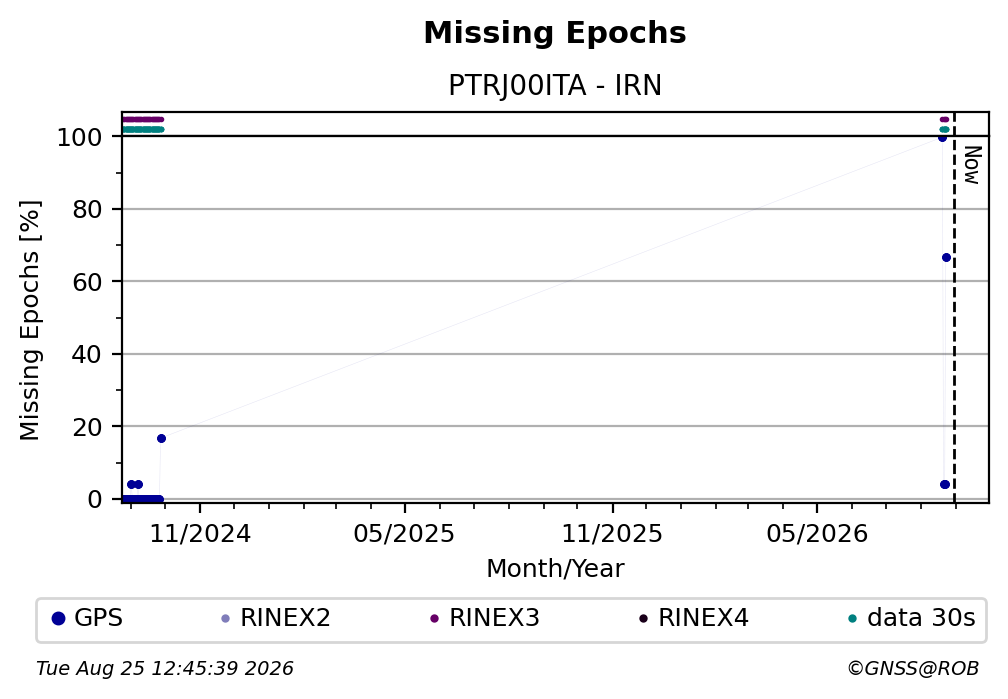Select the GPS data point near 17 percent
This screenshot has width=1008, height=699.
point(161,439)
